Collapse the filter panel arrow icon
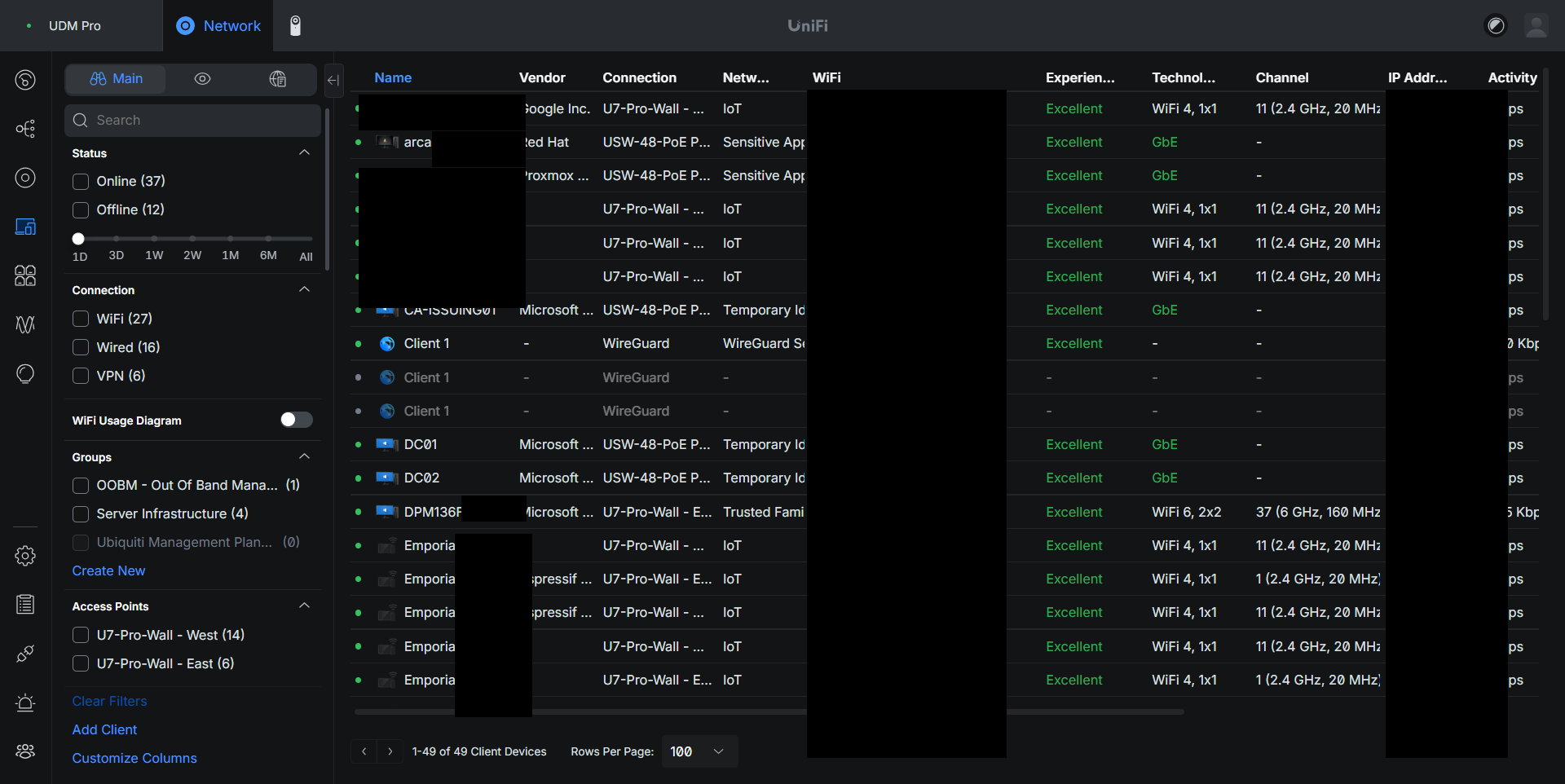Image resolution: width=1565 pixels, height=784 pixels. [x=333, y=80]
